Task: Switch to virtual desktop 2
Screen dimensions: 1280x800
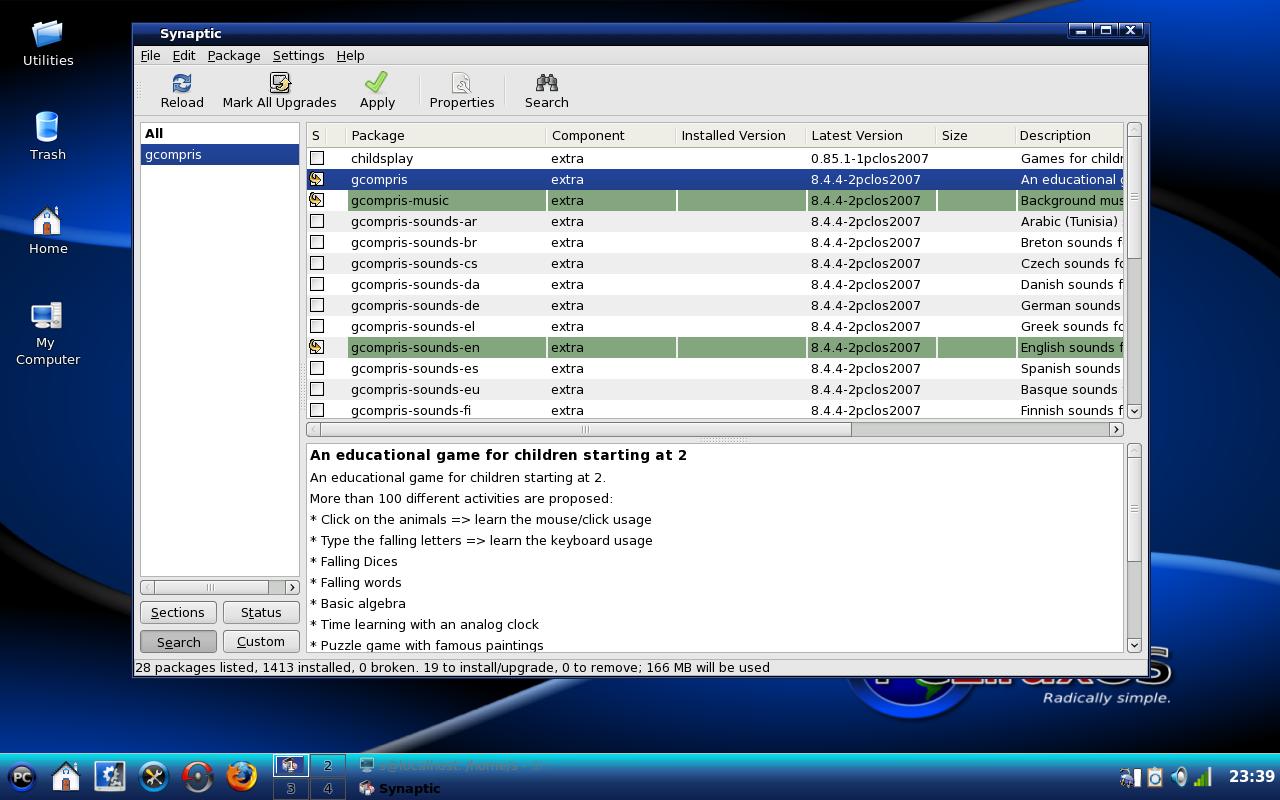Action: [x=327, y=766]
